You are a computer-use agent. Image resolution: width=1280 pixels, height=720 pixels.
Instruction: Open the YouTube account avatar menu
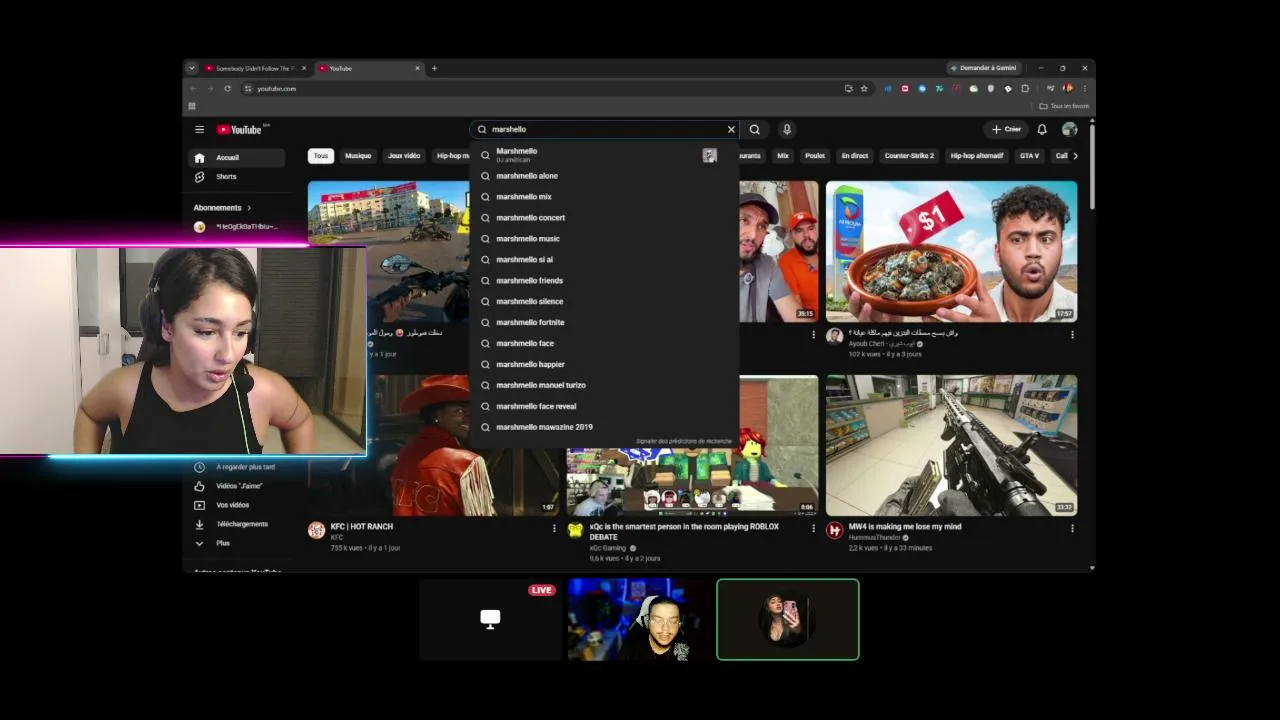(x=1069, y=129)
